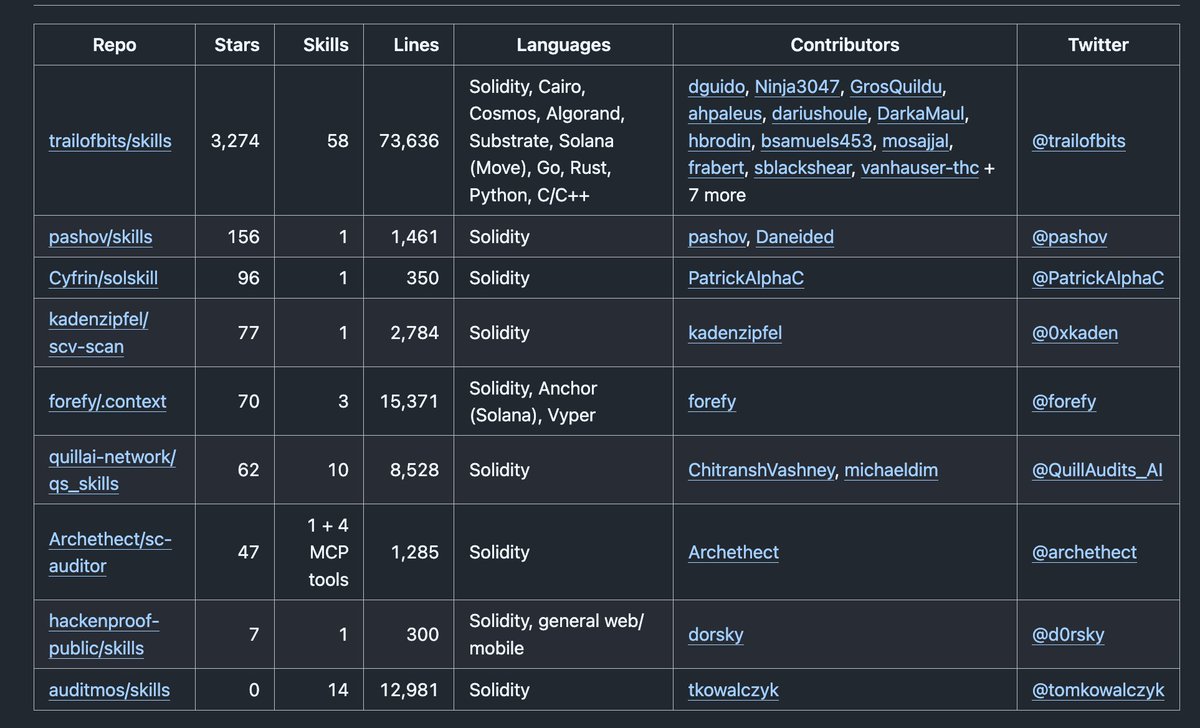
Task: Open the @0xkaden Twitter link
Action: (1076, 333)
